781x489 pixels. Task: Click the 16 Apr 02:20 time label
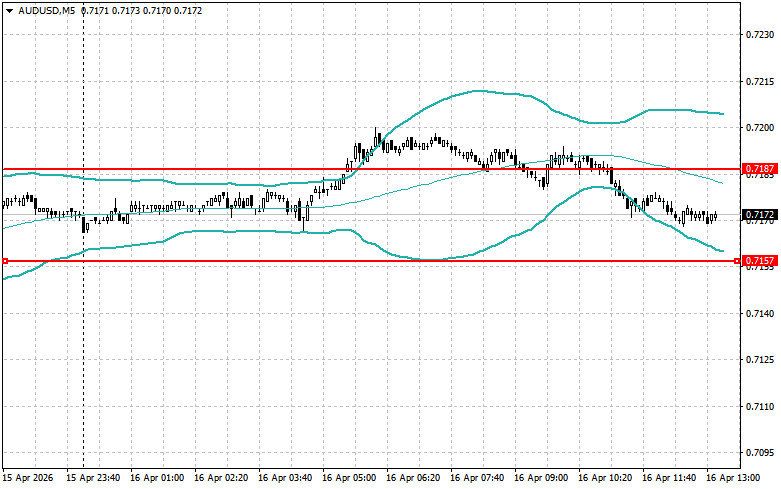pyautogui.click(x=221, y=478)
